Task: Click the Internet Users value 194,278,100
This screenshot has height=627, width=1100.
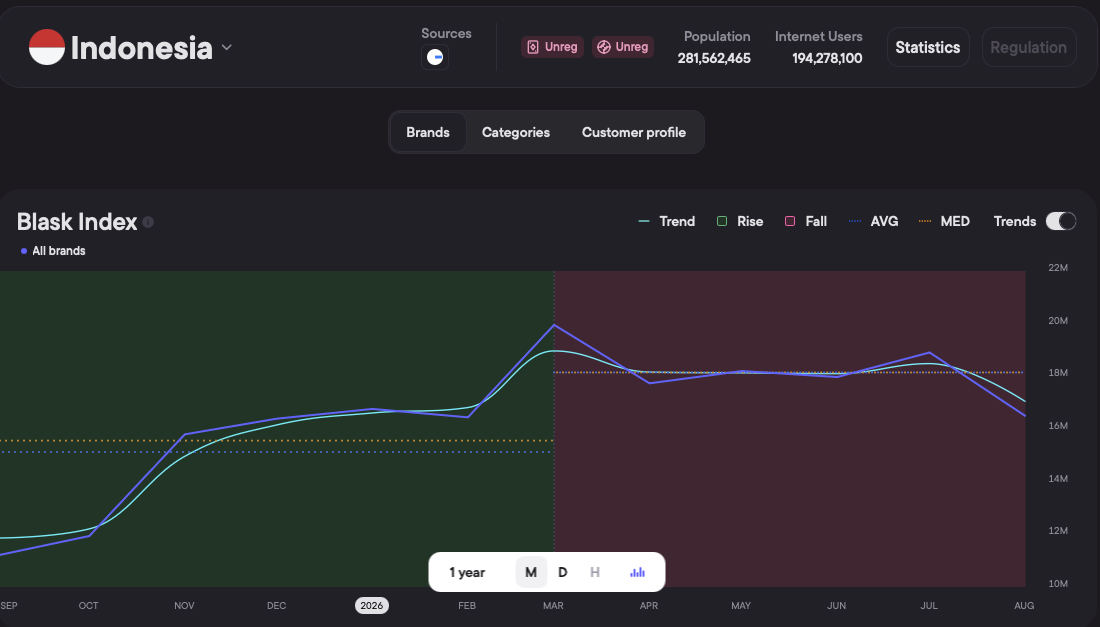Action: point(827,58)
